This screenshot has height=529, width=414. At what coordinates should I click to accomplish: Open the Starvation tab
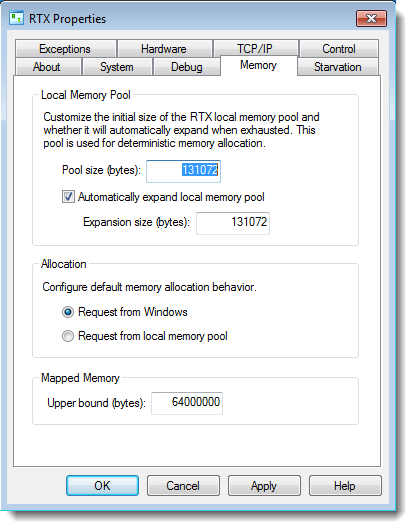click(x=338, y=67)
